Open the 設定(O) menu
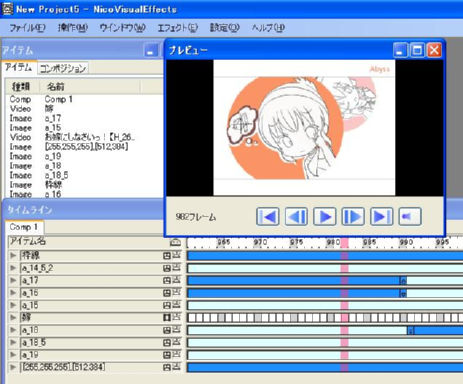The height and width of the screenshot is (384, 463). click(225, 28)
